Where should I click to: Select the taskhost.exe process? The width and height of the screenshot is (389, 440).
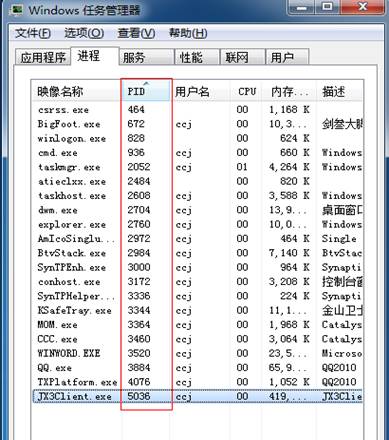pyautogui.click(x=197, y=196)
